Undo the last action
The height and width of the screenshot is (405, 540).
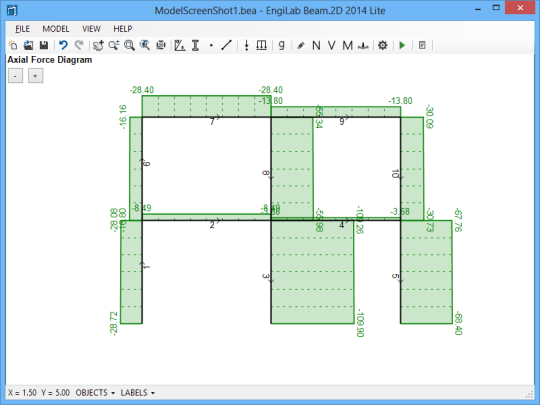63,45
